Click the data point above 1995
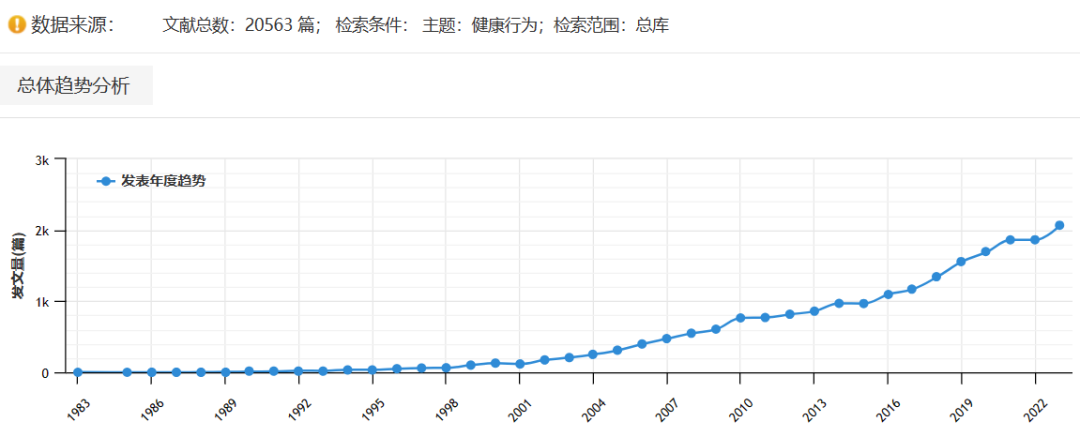Viewport: 1080px width, 437px height. tap(372, 370)
